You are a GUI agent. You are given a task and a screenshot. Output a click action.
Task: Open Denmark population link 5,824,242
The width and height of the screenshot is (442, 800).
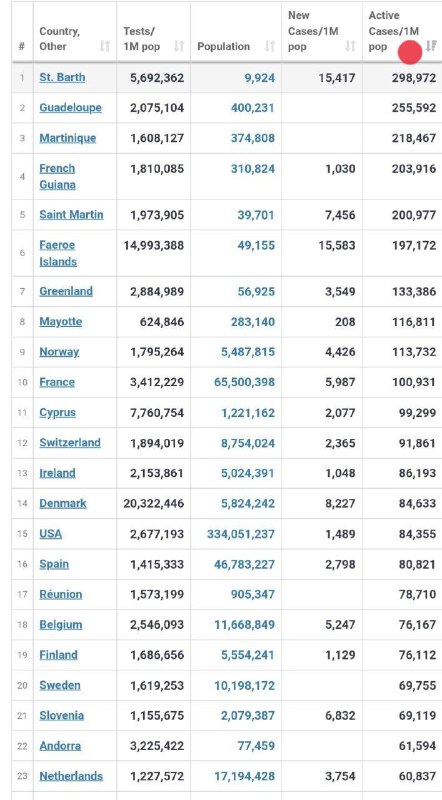click(x=248, y=504)
